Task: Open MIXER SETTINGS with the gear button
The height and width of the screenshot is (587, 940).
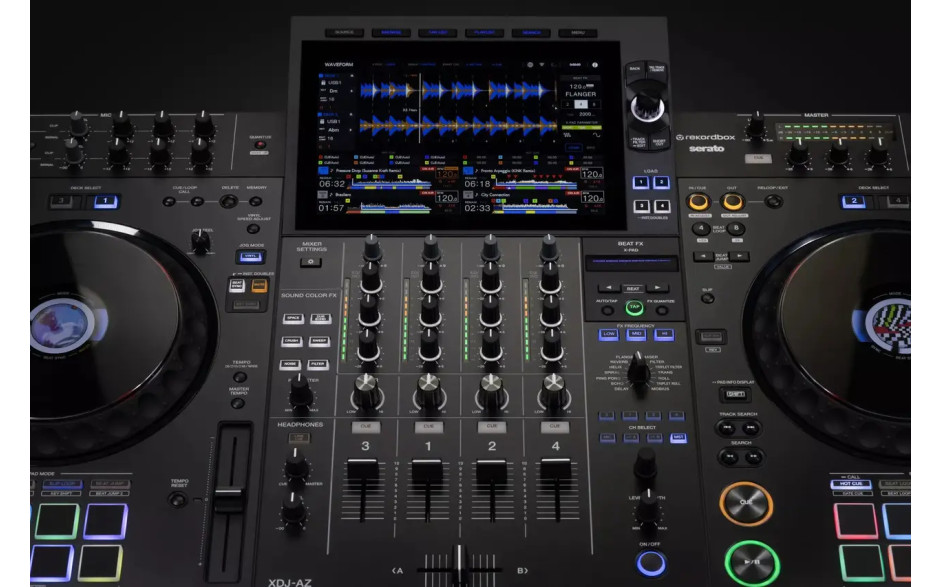Action: 311,262
